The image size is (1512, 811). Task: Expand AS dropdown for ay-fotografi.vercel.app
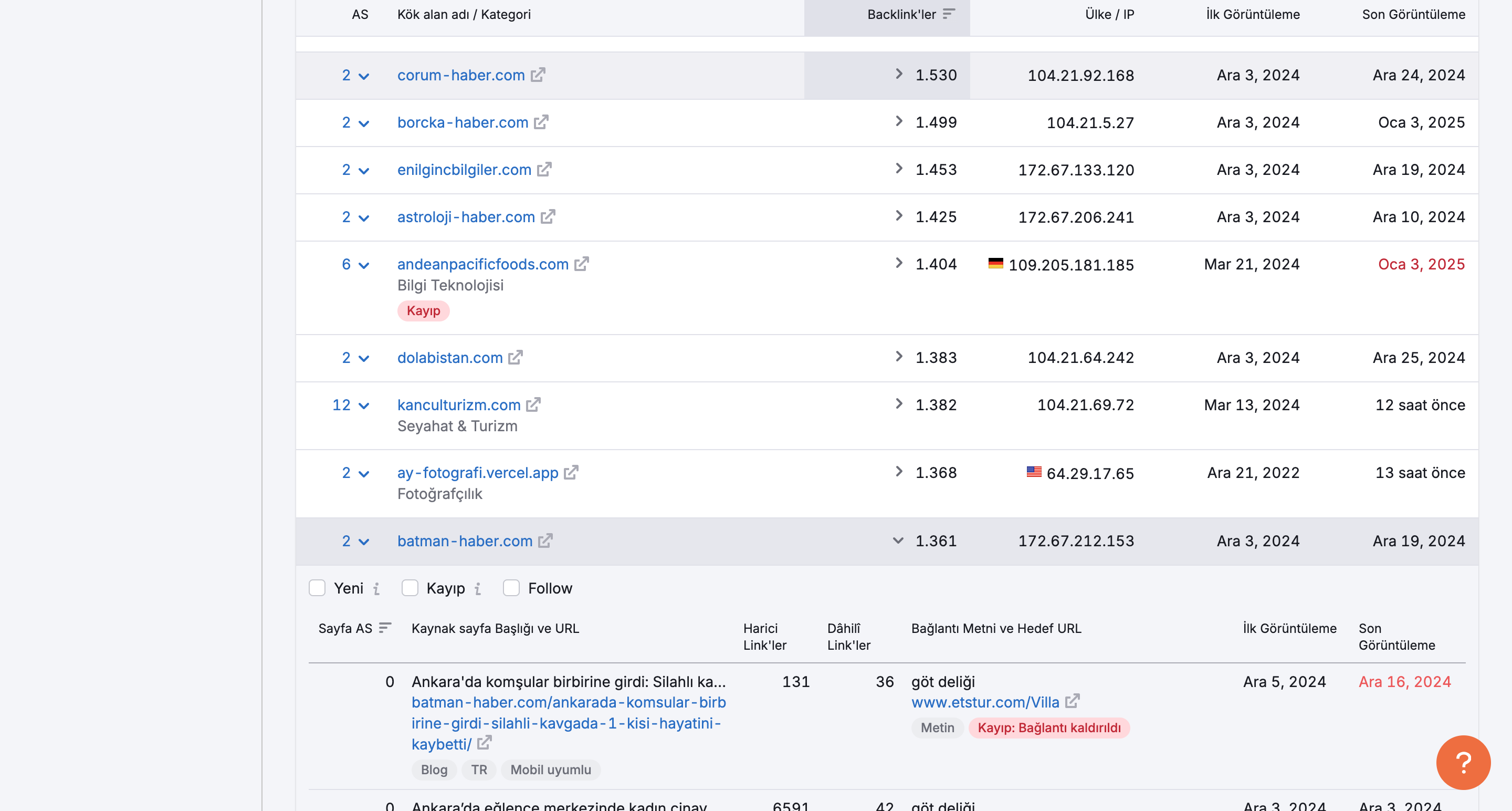(364, 474)
